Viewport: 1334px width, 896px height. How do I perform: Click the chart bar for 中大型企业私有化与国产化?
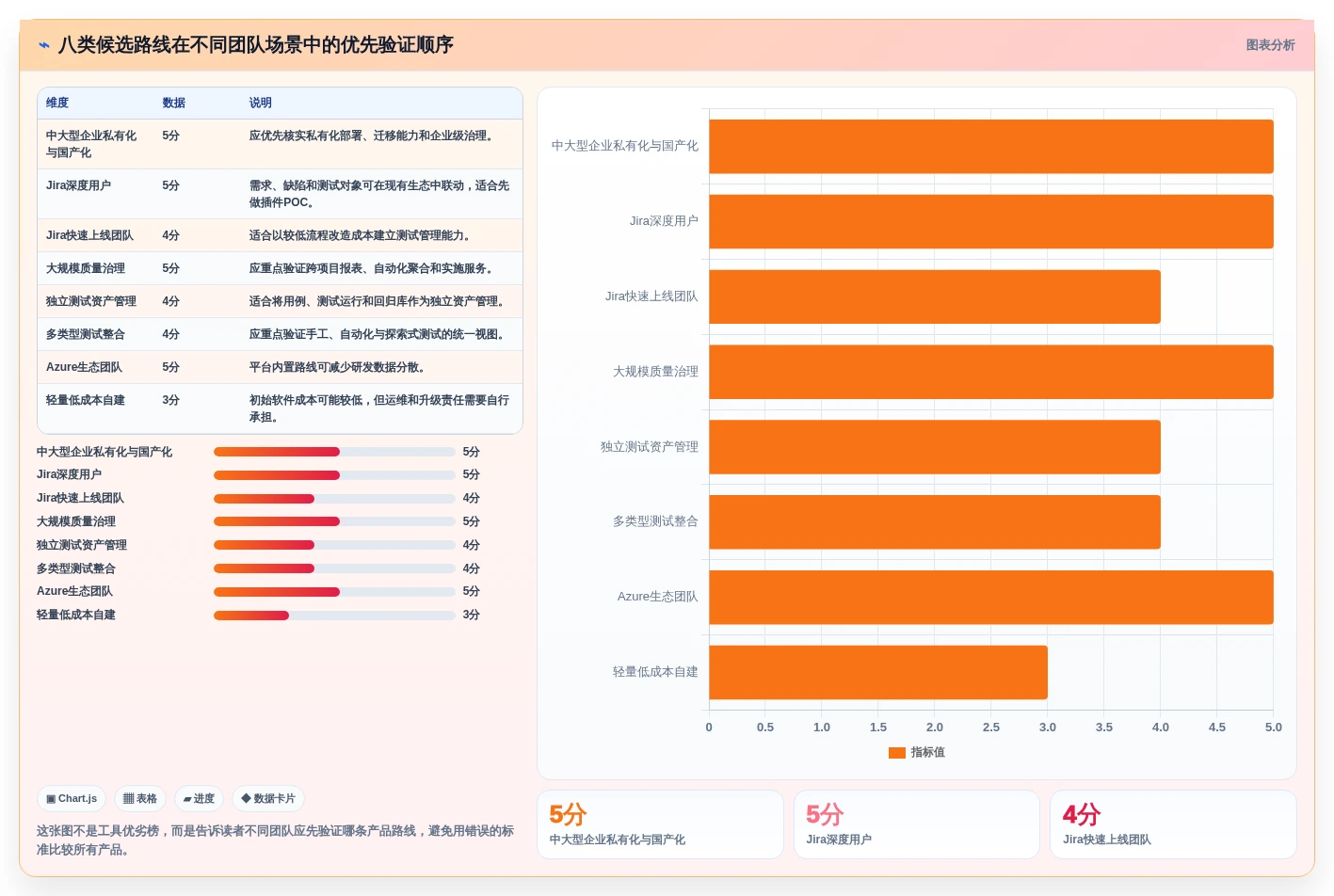pyautogui.click(x=991, y=147)
